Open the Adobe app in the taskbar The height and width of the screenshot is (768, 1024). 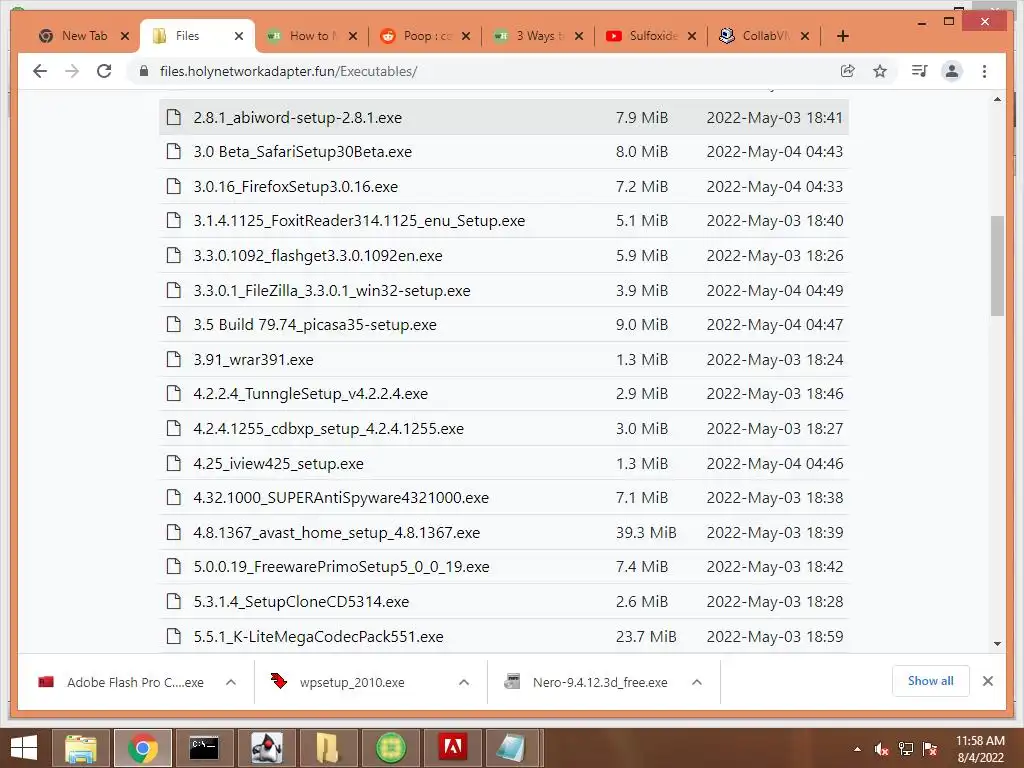[453, 748]
